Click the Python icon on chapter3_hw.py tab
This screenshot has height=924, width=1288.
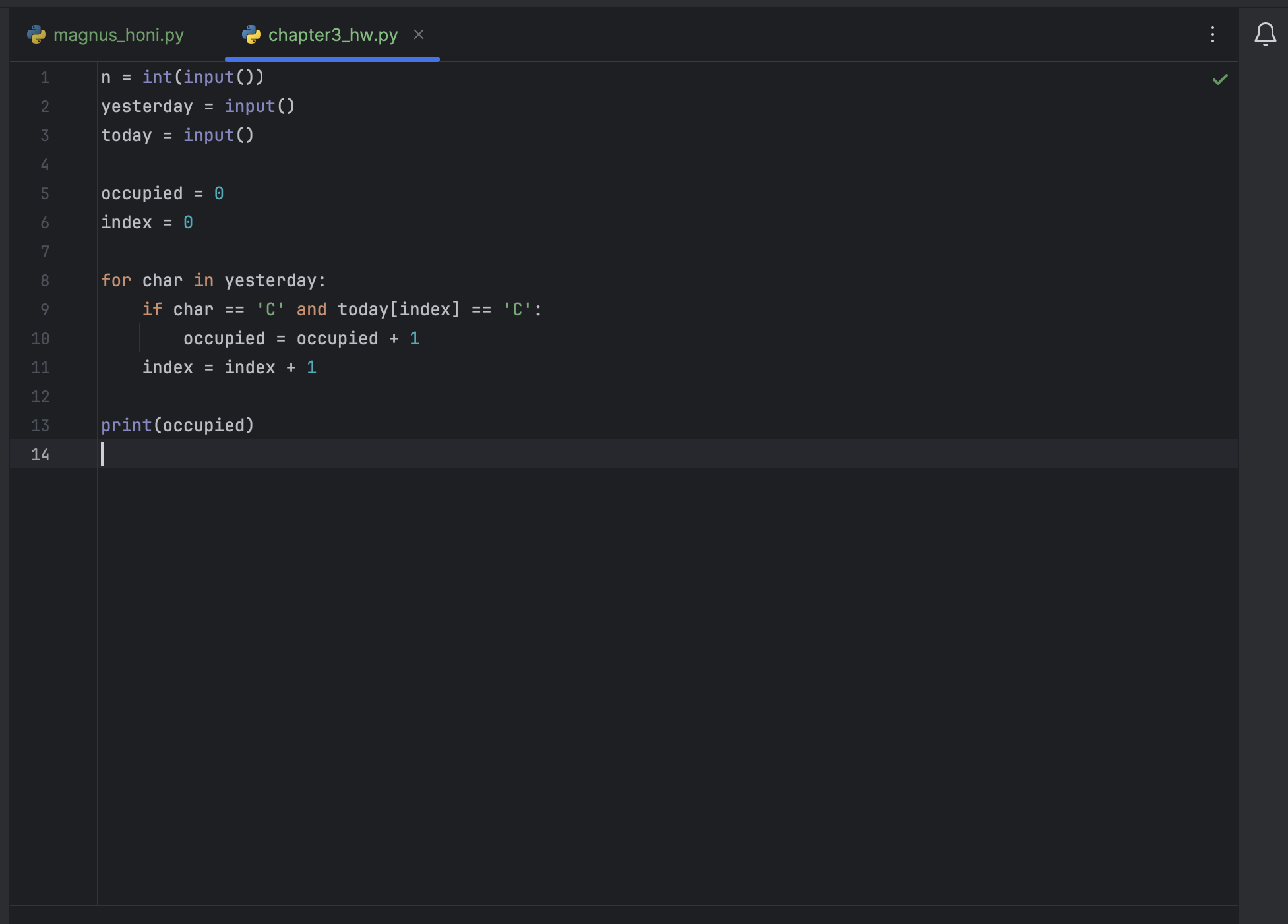point(251,34)
